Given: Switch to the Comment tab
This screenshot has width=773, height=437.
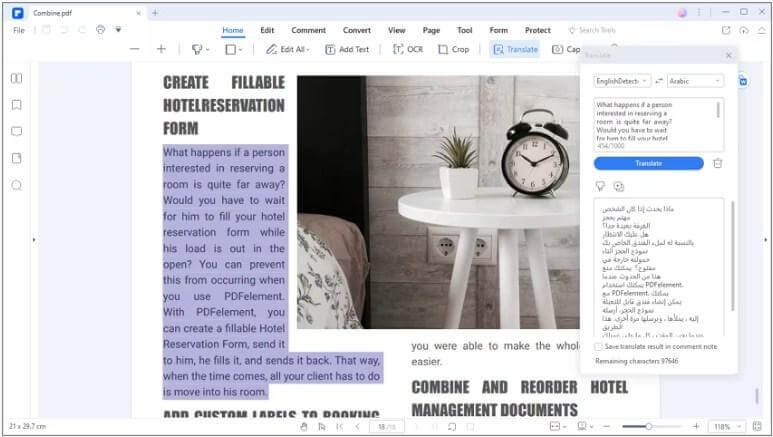Looking at the screenshot, I should click(x=309, y=30).
